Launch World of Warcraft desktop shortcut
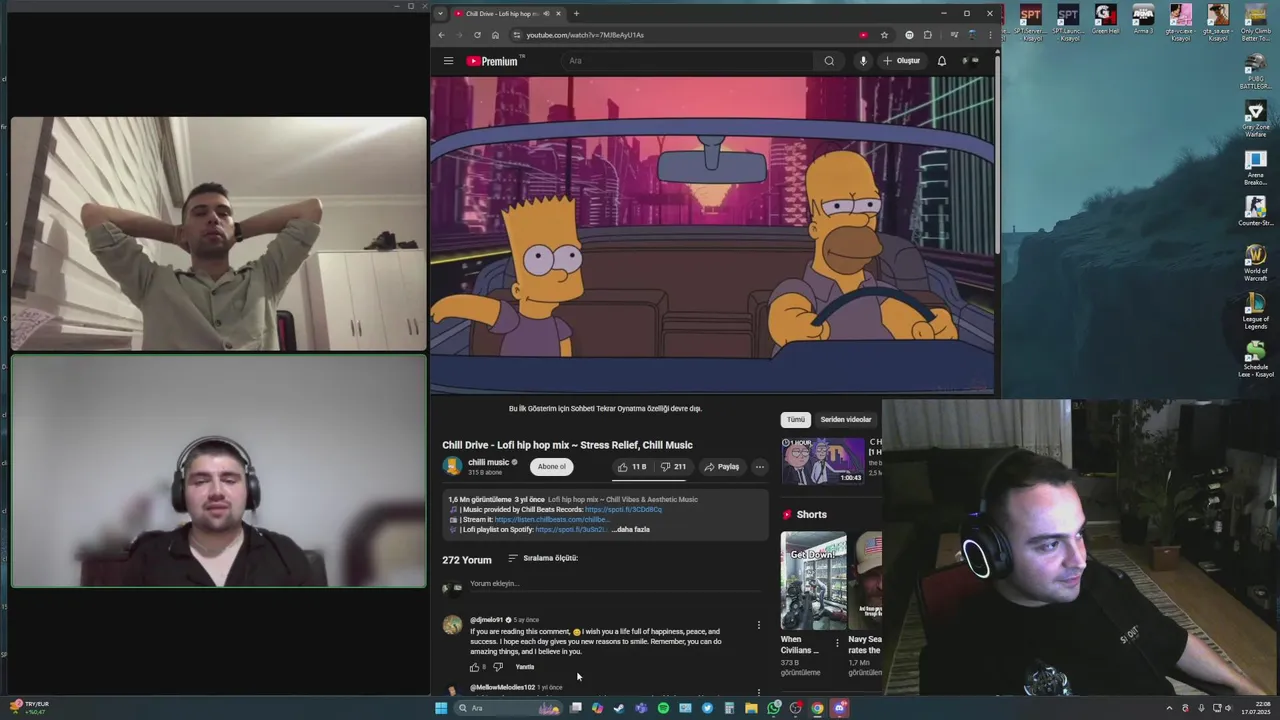Screen dimensions: 1280x720 (1255, 262)
